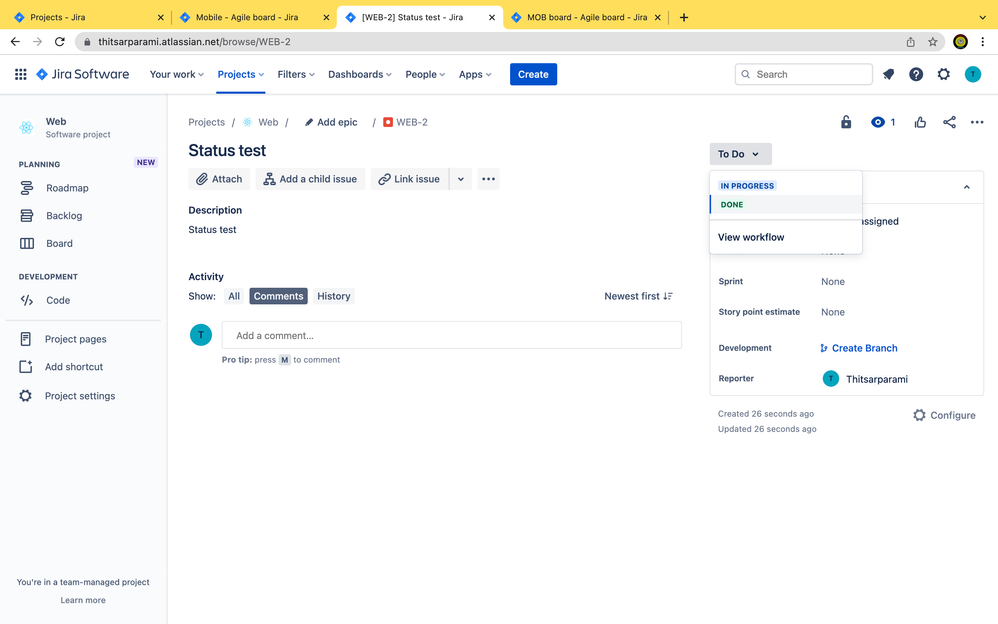The height and width of the screenshot is (624, 998).
Task: Click the thumbs up vote icon
Action: [x=920, y=122]
